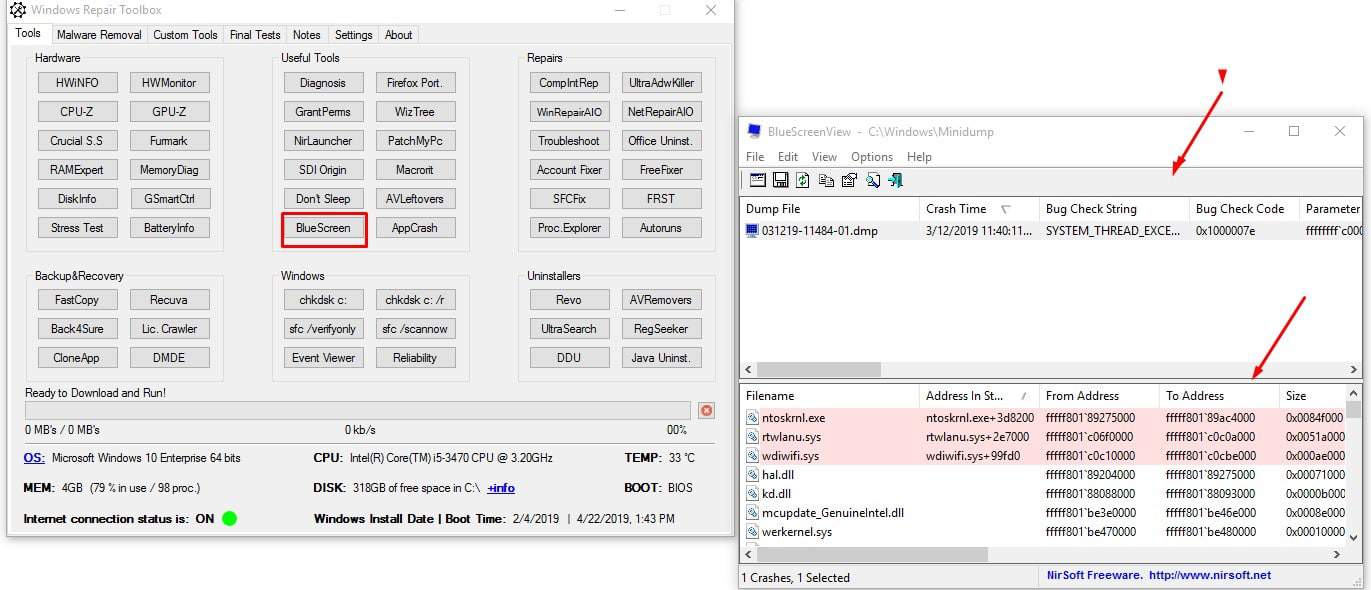Viewport: 1371px width, 590px height.
Task: Open the Help menu in BlueScreenView
Action: pos(919,157)
